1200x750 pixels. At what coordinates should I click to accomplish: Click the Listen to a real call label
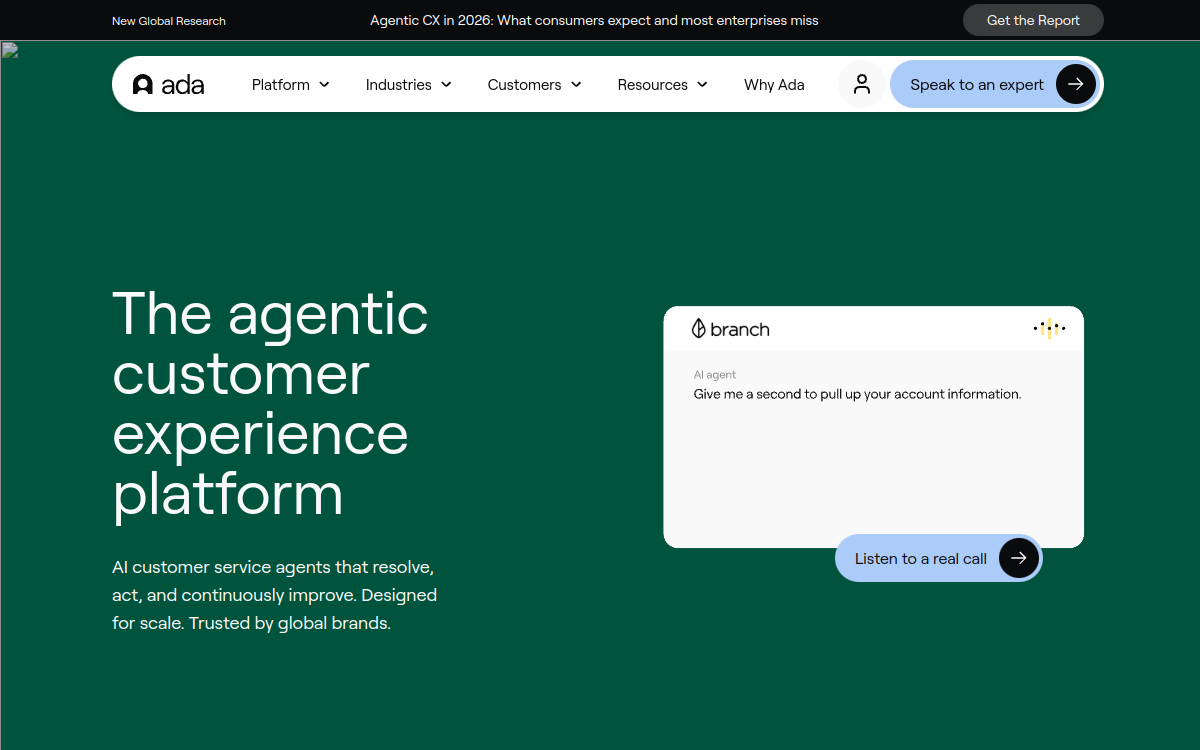pos(921,559)
